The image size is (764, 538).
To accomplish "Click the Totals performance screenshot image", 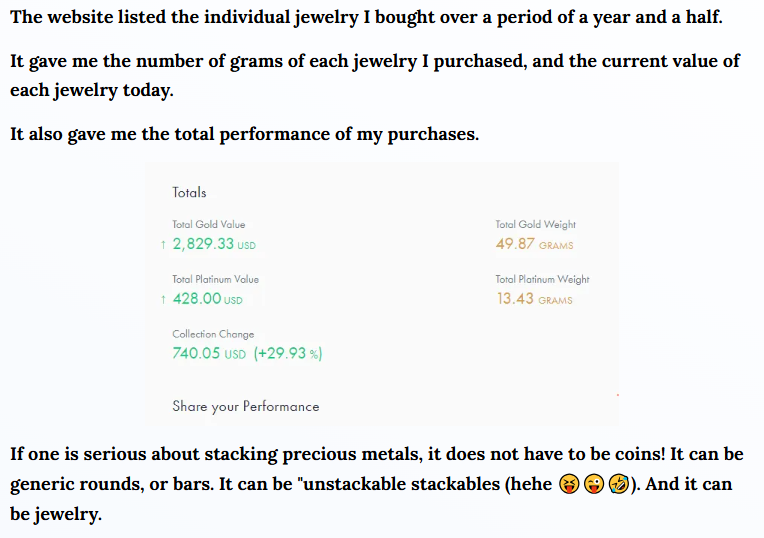I will point(382,294).
